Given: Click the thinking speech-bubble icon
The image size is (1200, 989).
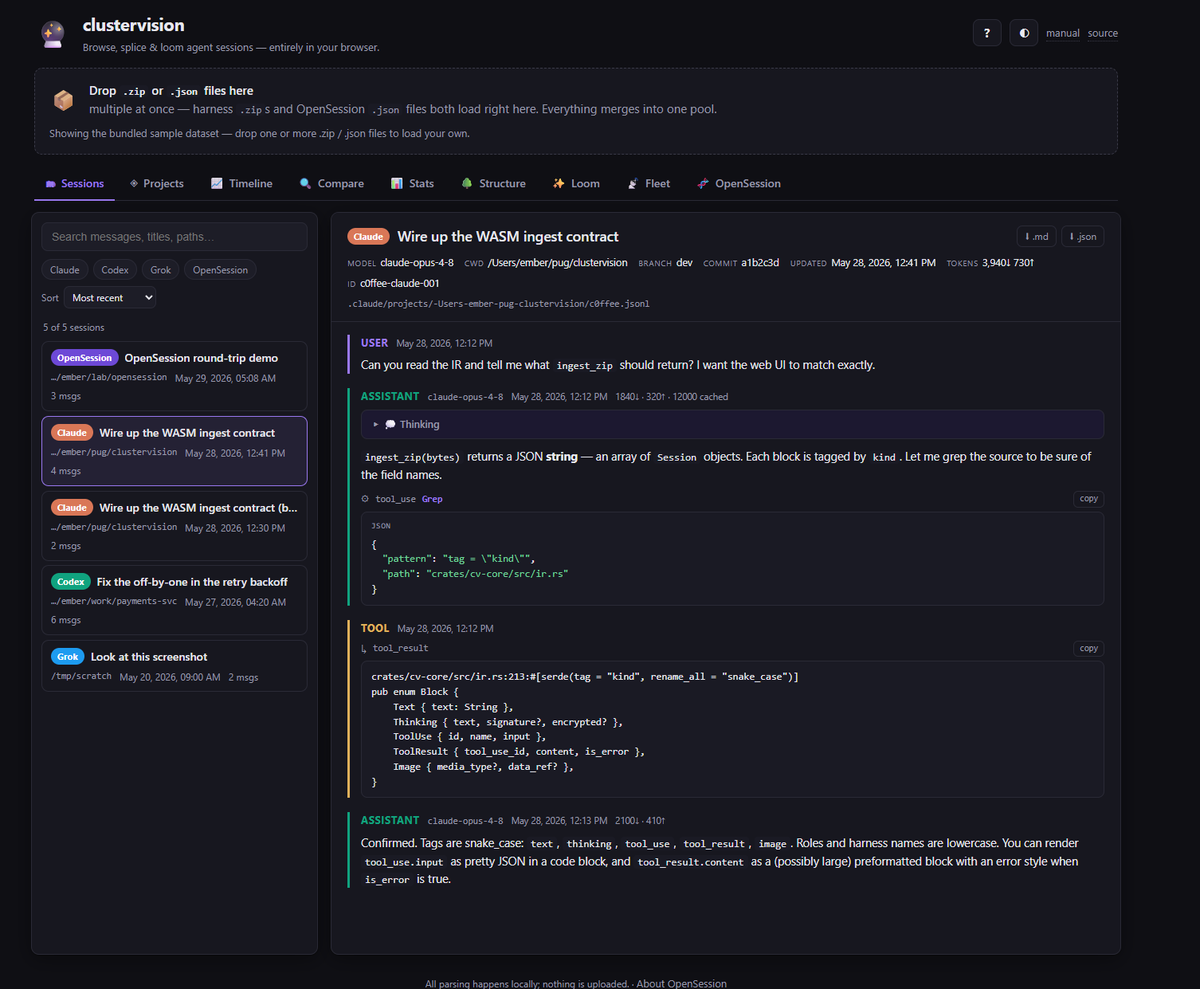Looking at the screenshot, I should (x=390, y=424).
